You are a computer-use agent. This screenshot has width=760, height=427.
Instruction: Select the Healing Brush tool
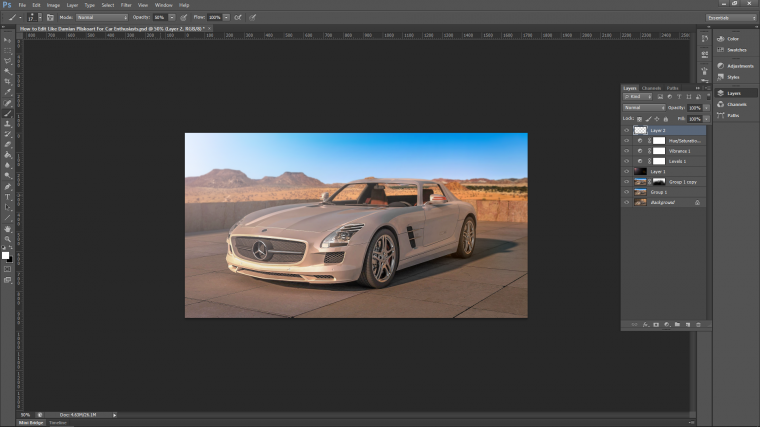click(x=7, y=103)
